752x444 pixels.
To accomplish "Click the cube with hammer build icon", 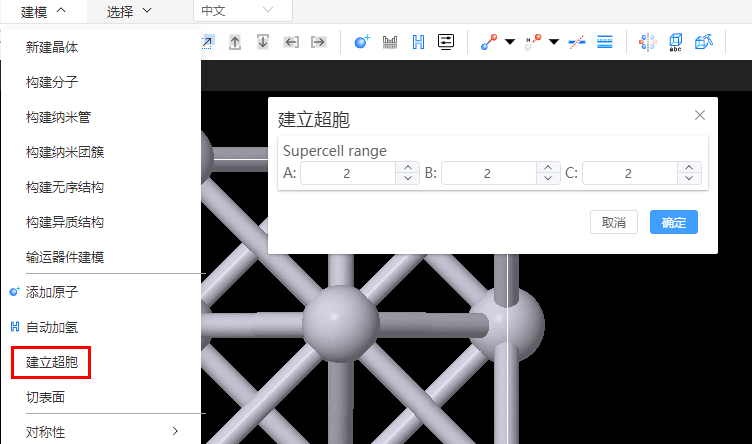I will click(x=704, y=42).
